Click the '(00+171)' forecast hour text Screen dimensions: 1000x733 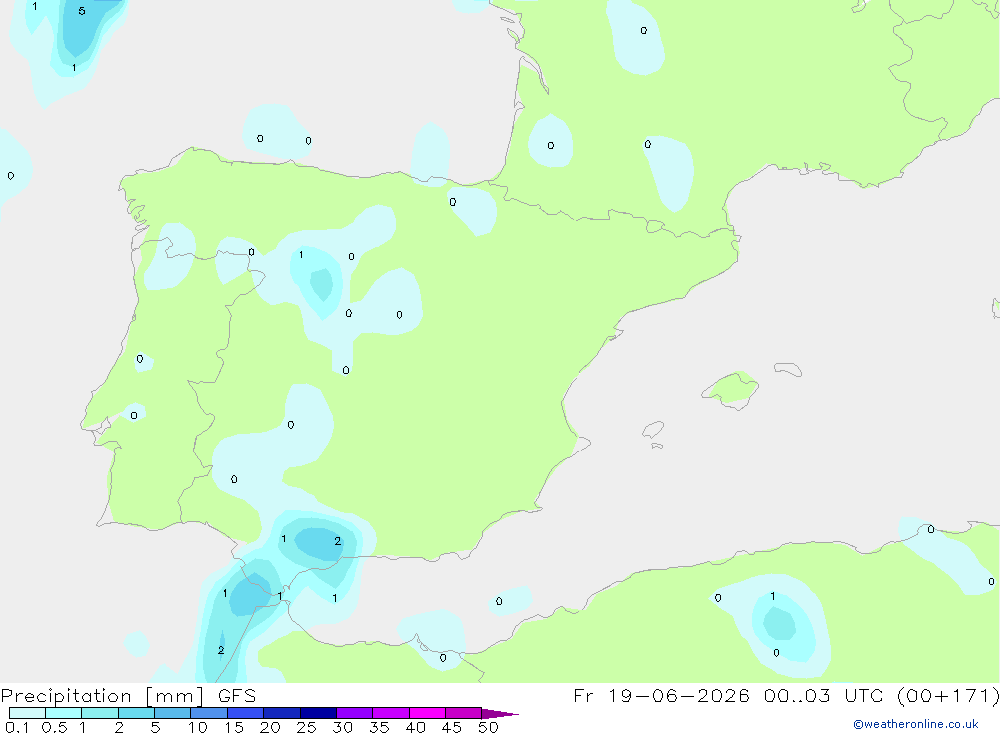(948, 695)
